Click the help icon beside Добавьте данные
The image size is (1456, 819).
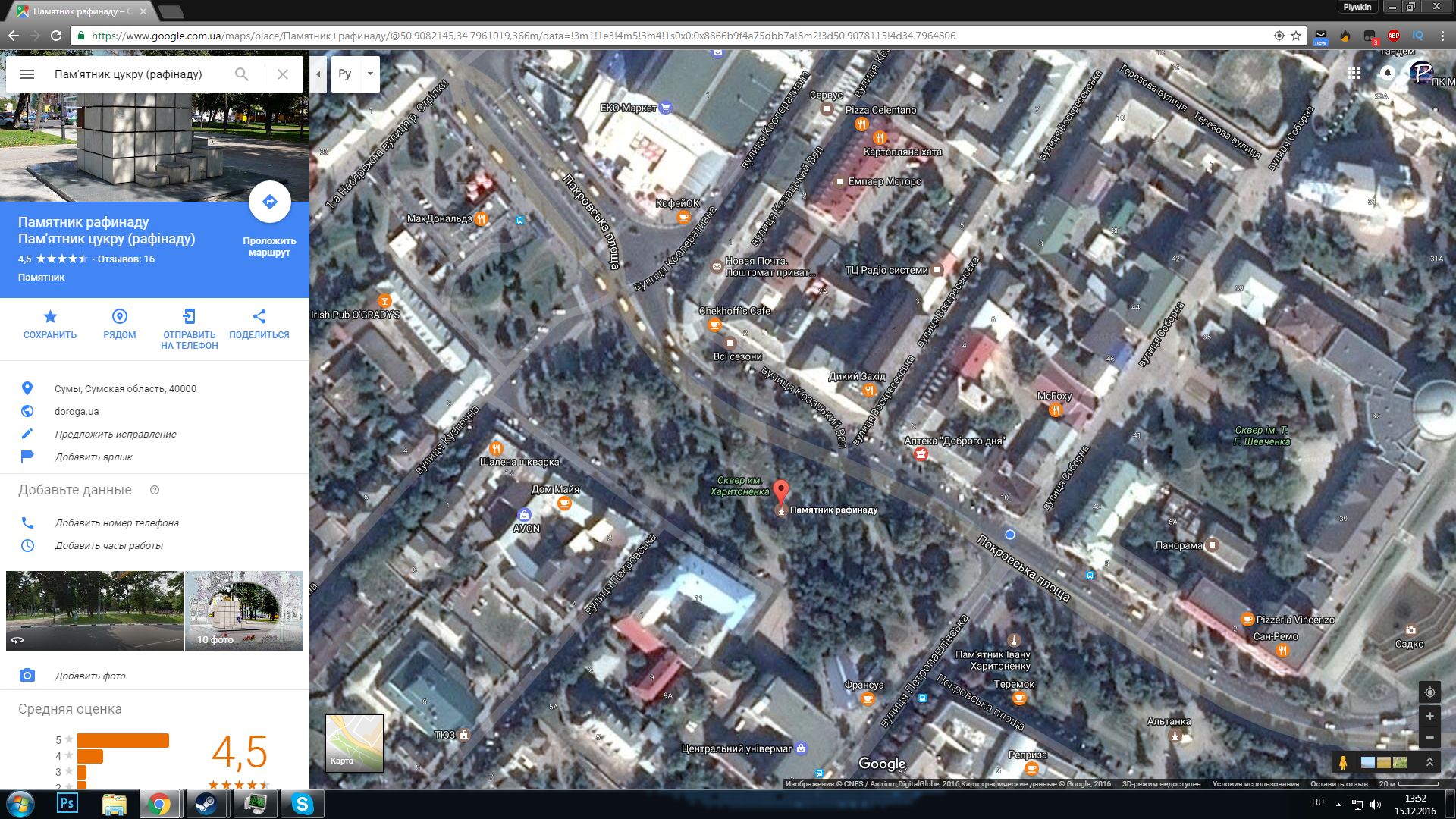coord(155,490)
